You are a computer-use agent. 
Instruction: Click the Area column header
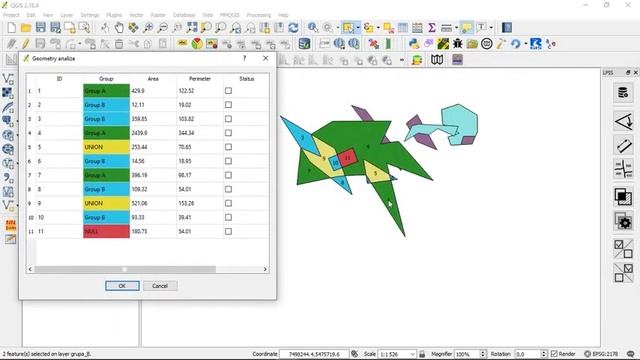point(153,79)
